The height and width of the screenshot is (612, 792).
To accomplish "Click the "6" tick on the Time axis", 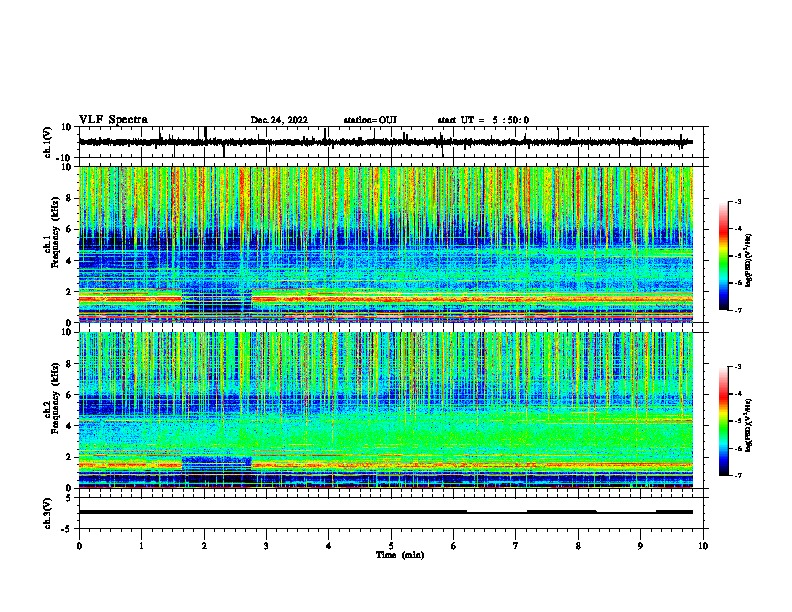I will click(453, 546).
